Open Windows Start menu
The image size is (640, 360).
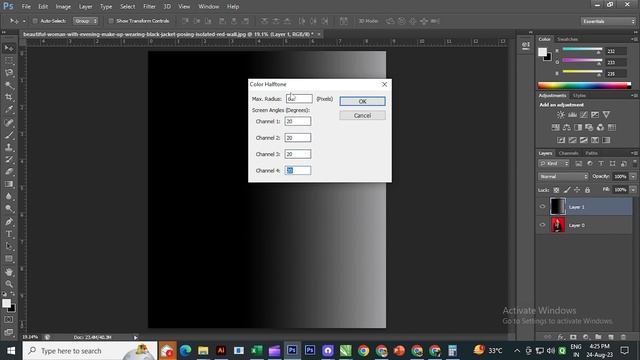11,351
